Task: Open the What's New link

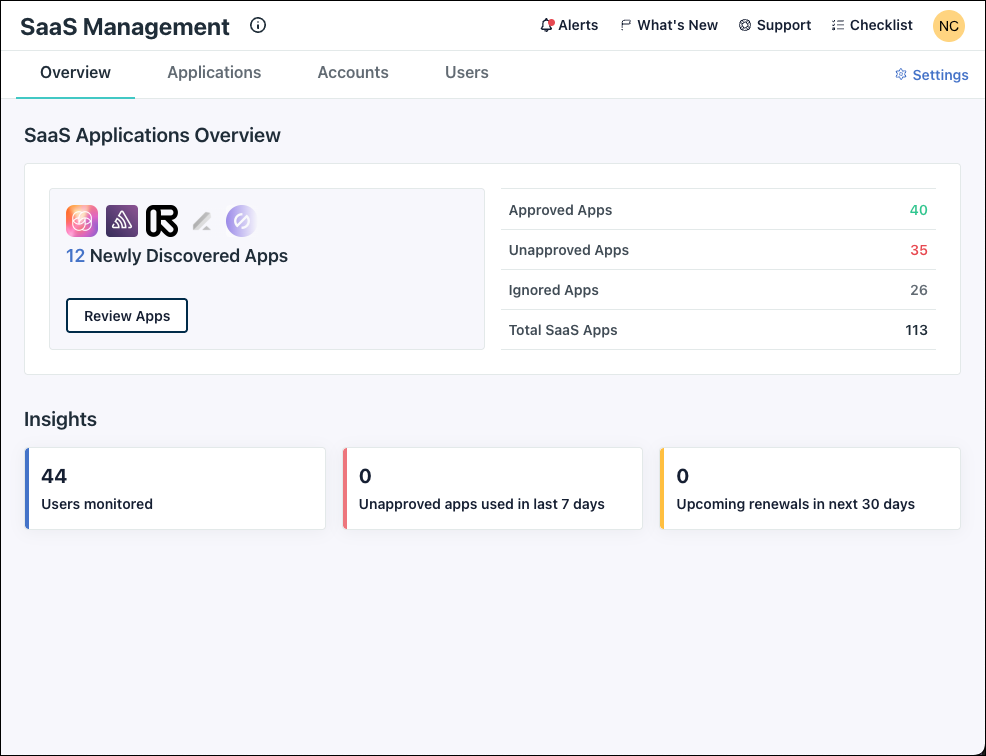Action: [677, 25]
